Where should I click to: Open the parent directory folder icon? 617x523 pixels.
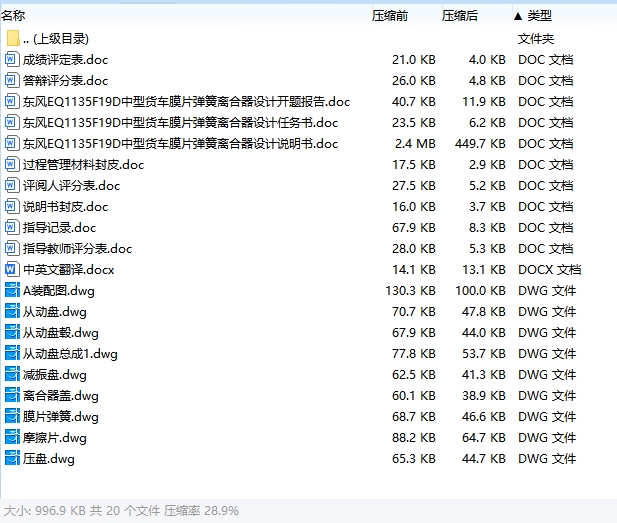coord(13,39)
